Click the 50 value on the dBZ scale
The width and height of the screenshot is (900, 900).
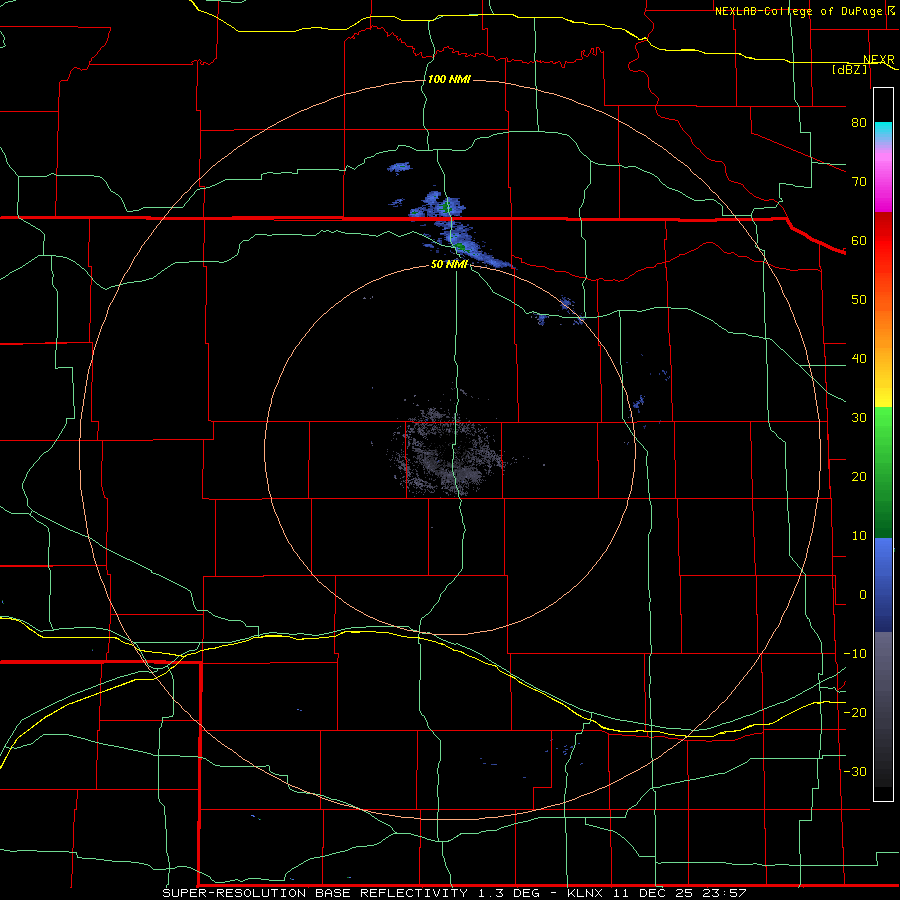tap(859, 300)
